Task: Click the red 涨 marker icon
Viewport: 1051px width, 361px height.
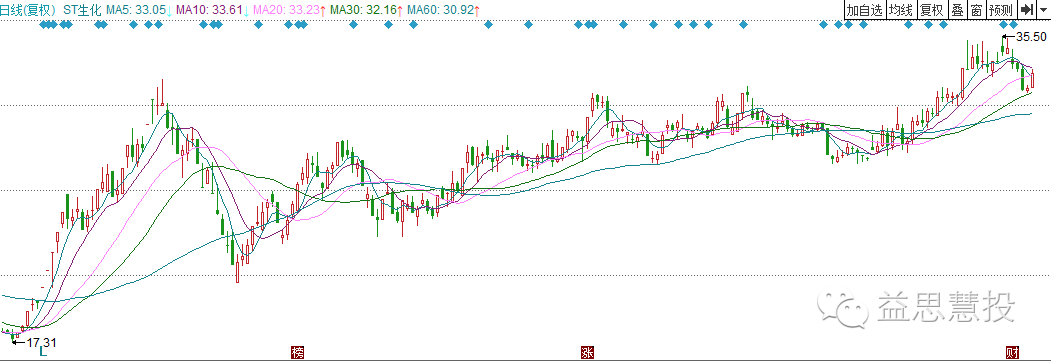Action: tap(588, 353)
